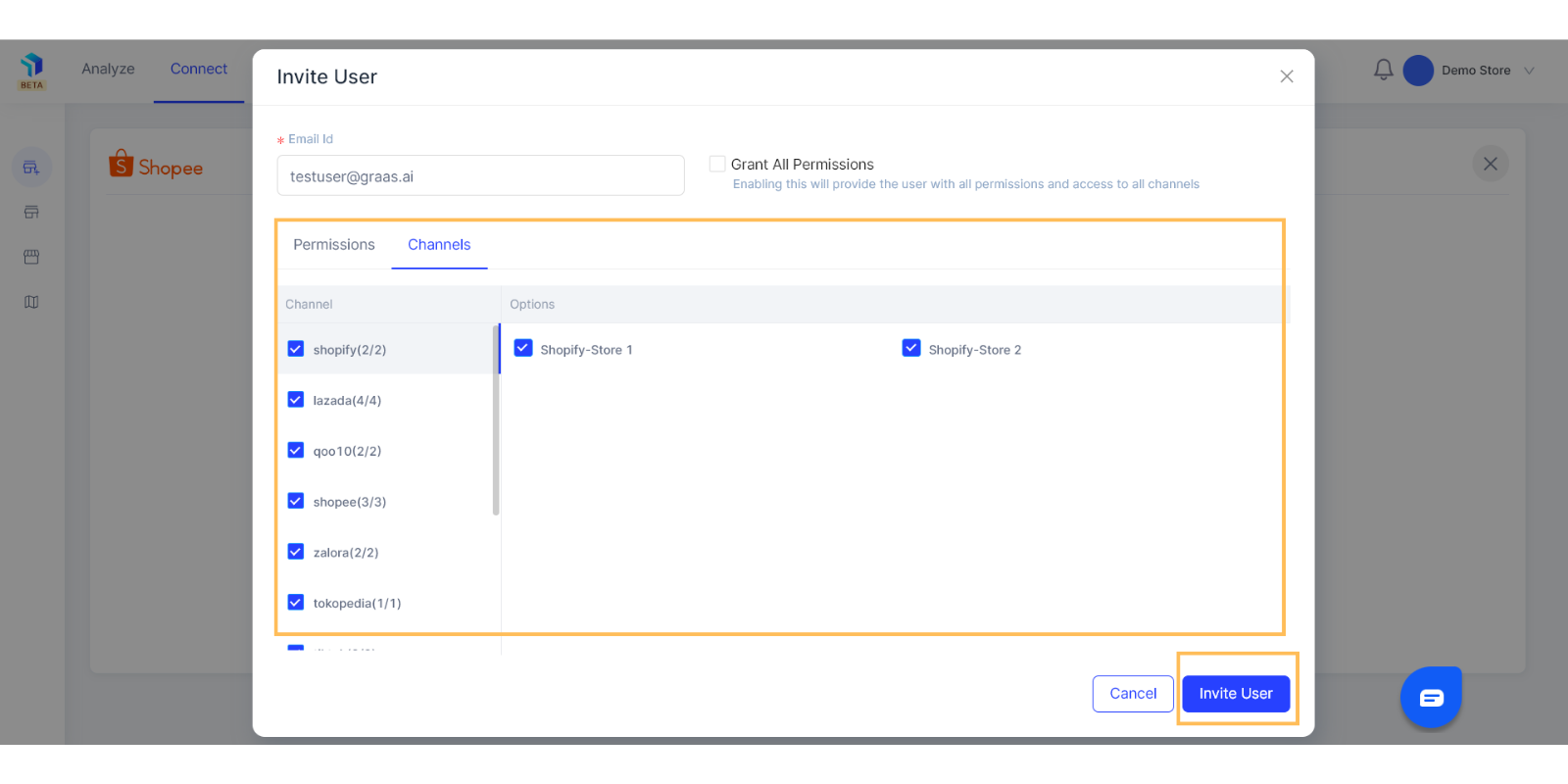Expand the Demo Store dropdown arrow
This screenshot has height=784, width=1568.
click(x=1529, y=71)
